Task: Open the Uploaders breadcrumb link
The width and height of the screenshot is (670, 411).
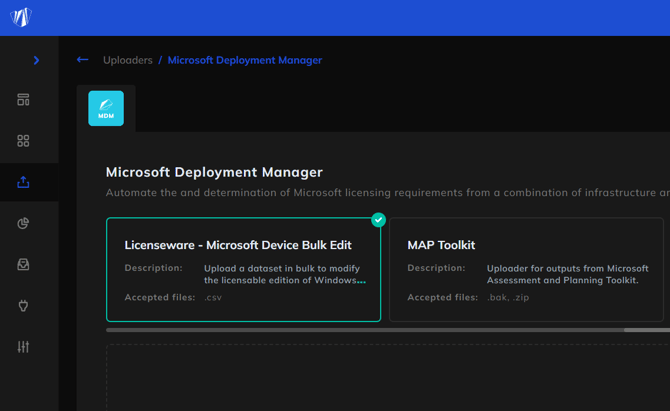Action: pos(128,60)
